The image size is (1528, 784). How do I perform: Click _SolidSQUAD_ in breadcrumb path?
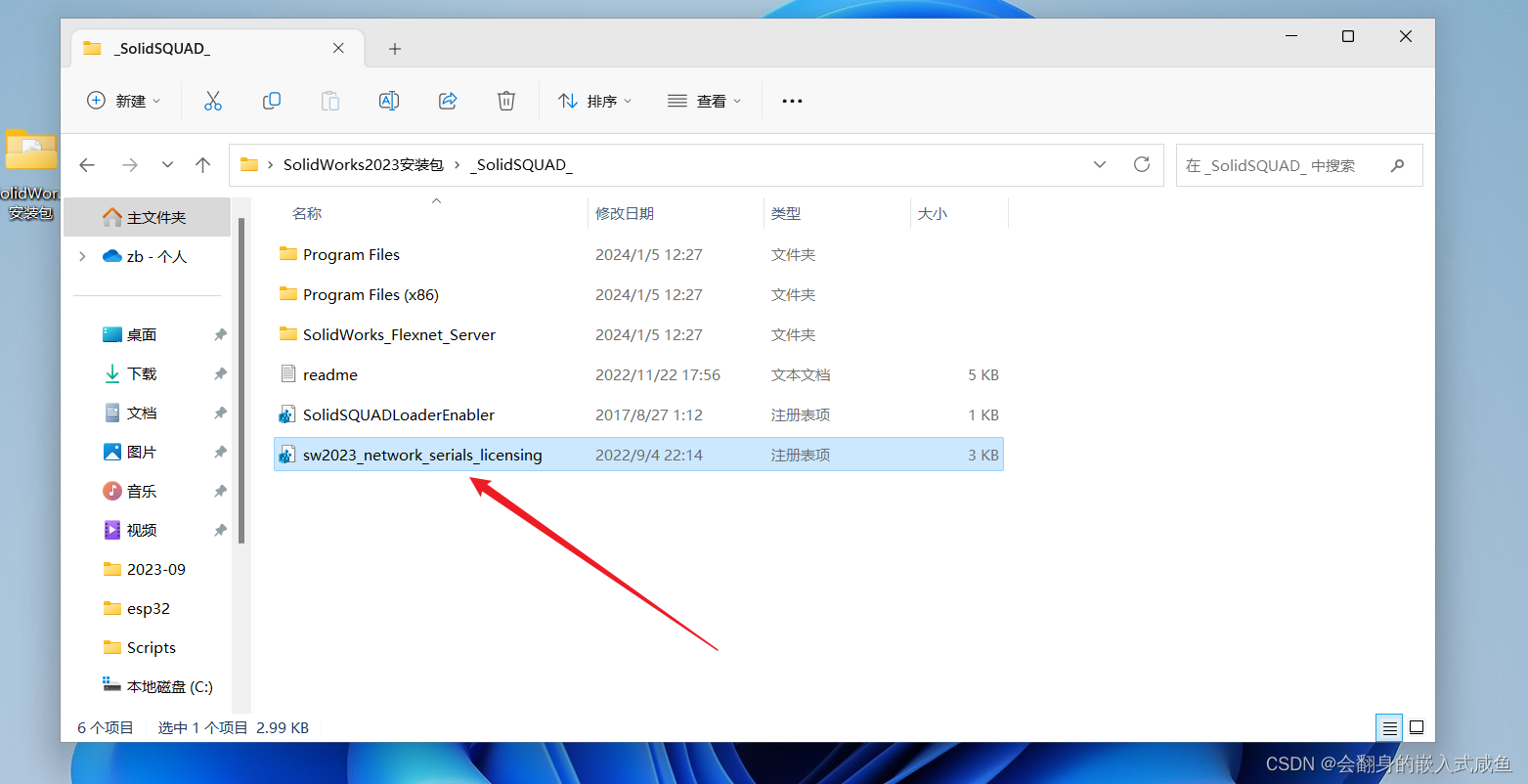(521, 165)
